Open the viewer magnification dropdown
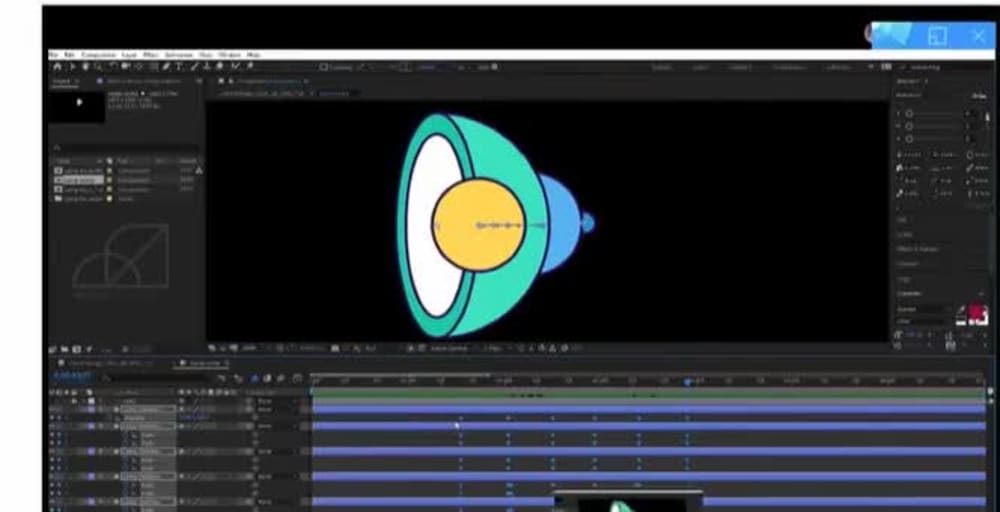 pyautogui.click(x=250, y=348)
